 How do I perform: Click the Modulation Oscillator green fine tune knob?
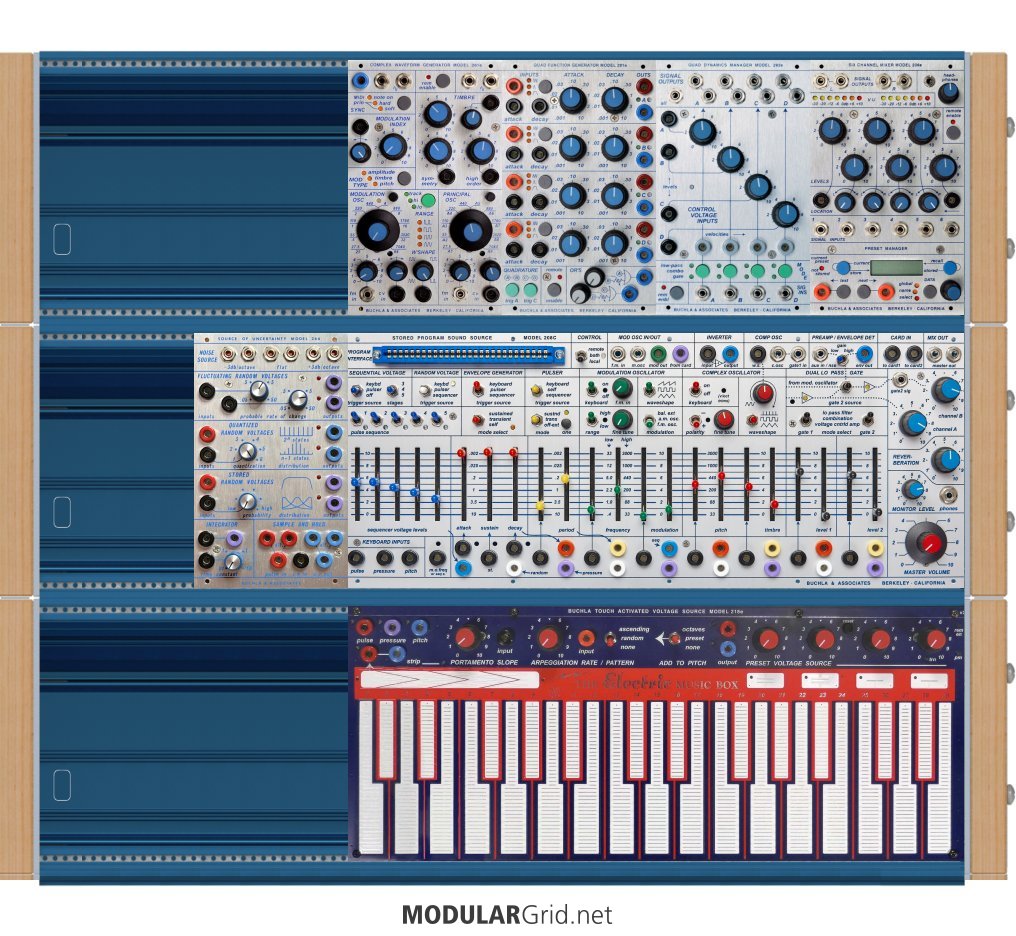[622, 420]
